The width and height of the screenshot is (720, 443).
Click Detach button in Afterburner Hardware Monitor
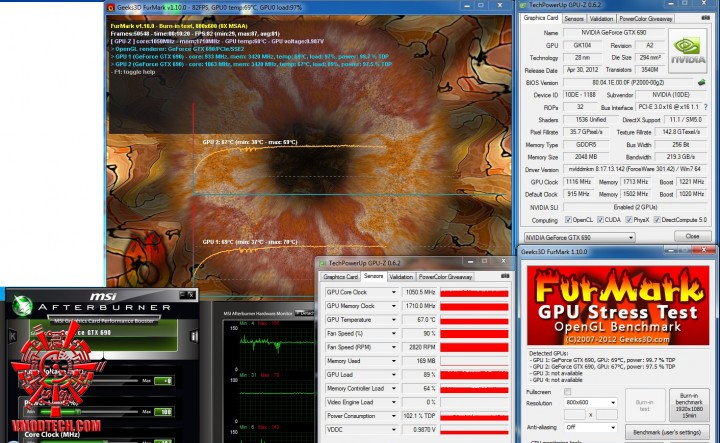coord(305,313)
